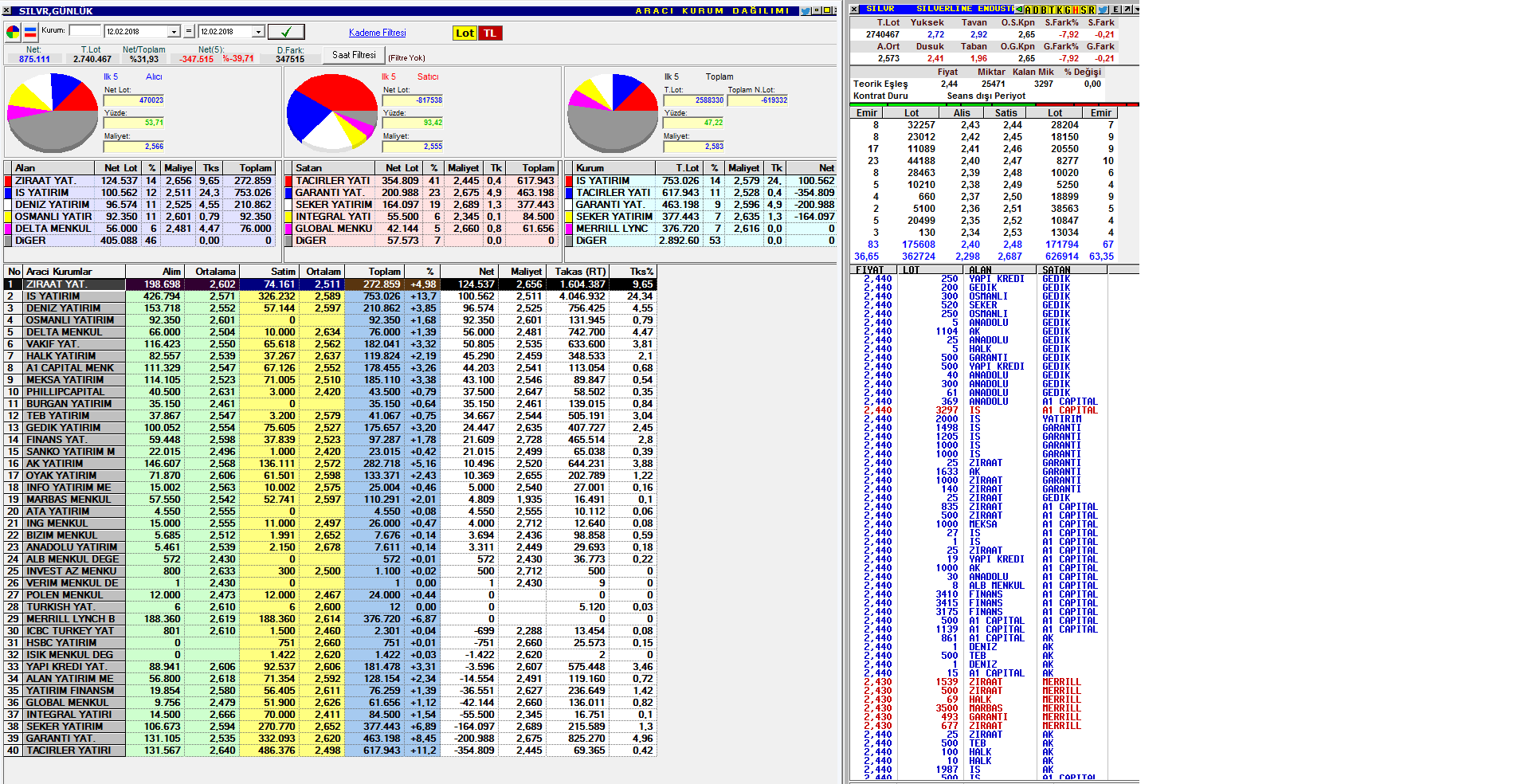Screen dimensions: 1525x784
Task: Click D.Fark value 347515
Action: coord(290,59)
